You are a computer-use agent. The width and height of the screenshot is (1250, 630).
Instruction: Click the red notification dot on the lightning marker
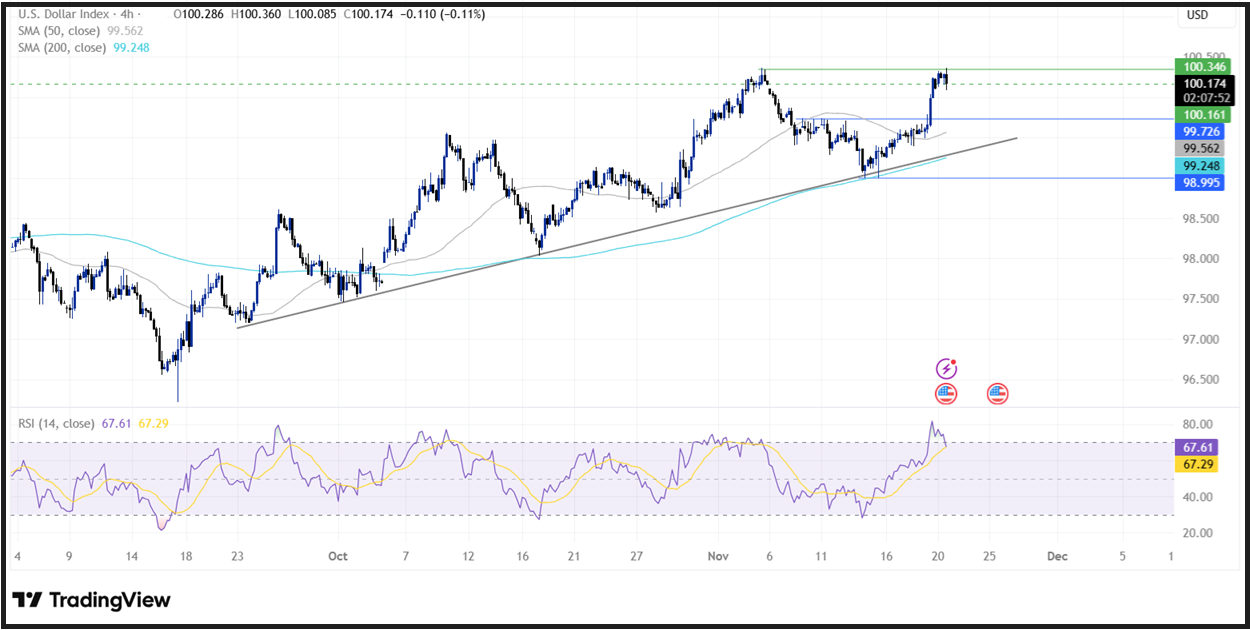[955, 360]
